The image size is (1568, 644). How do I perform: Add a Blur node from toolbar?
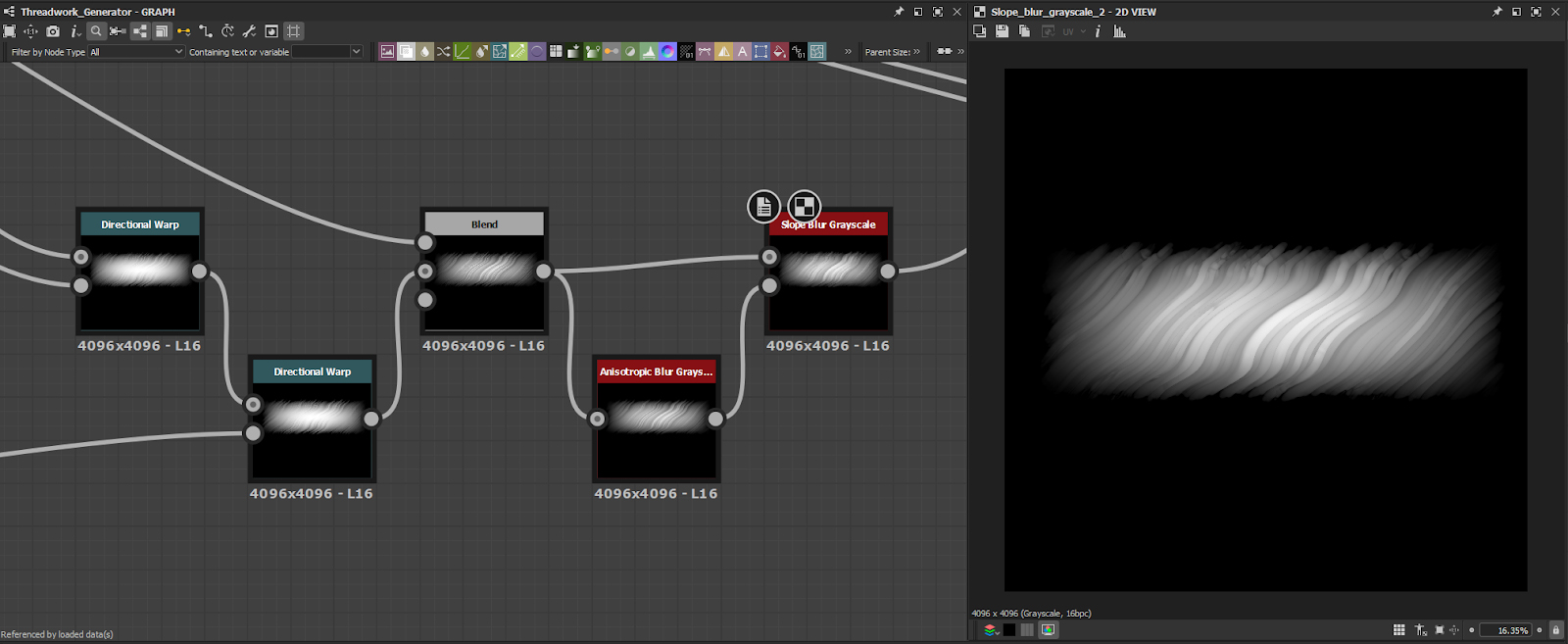[424, 51]
